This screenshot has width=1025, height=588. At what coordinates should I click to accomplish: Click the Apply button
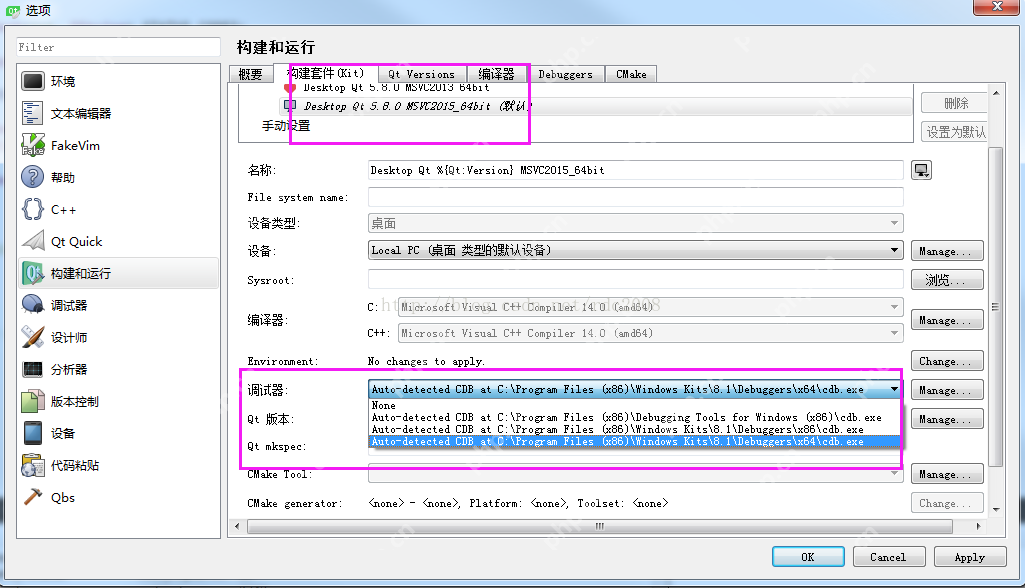click(x=969, y=557)
